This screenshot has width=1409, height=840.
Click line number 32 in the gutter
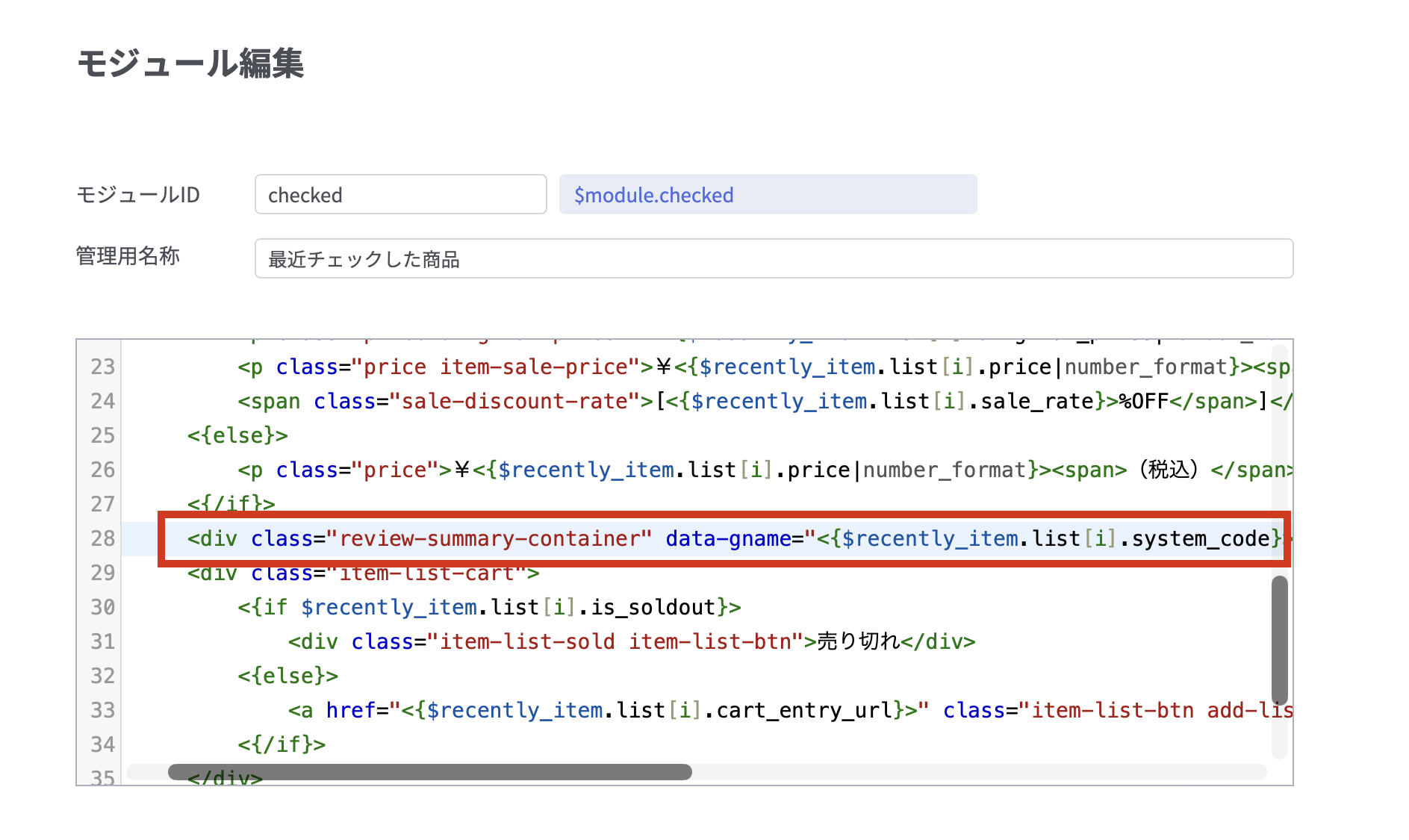click(x=102, y=676)
